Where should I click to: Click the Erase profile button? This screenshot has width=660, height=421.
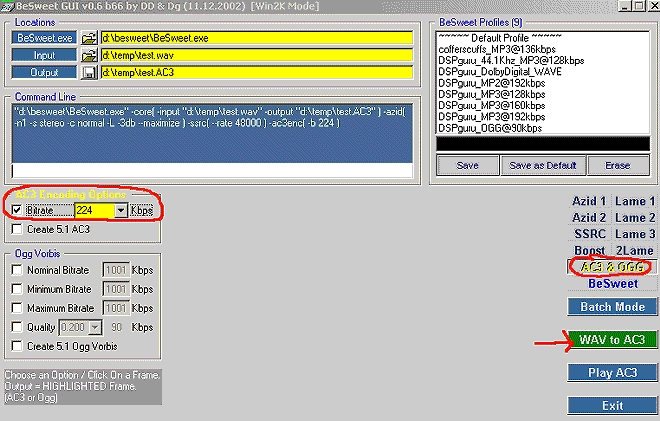tap(618, 165)
